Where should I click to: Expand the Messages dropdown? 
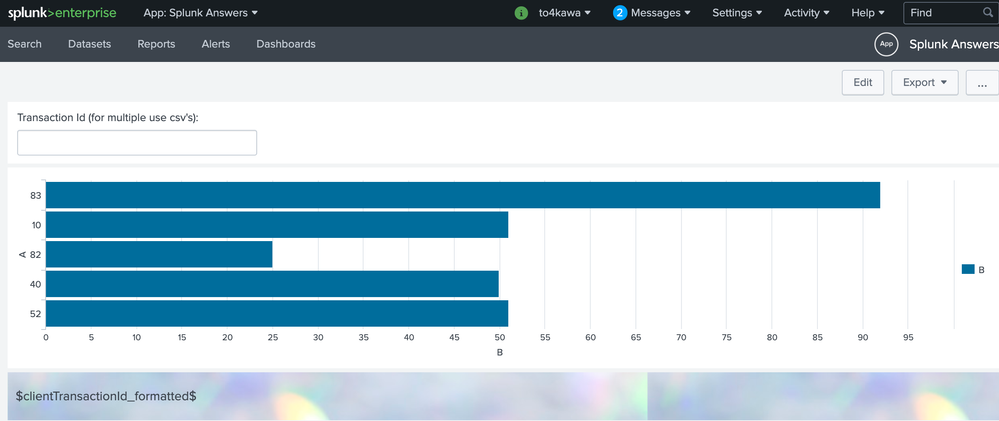pos(661,13)
